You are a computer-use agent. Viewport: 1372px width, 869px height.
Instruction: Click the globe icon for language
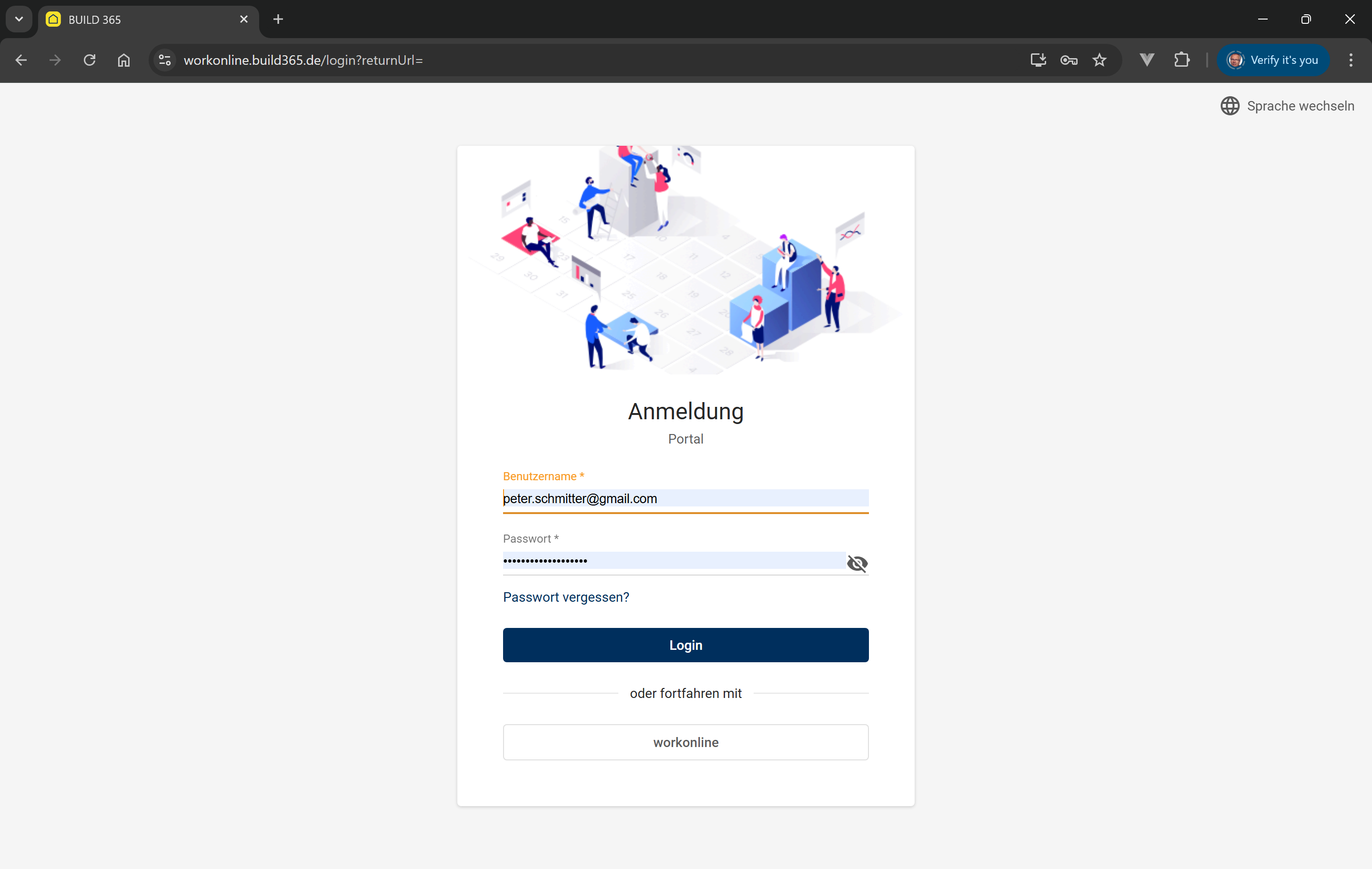1230,106
